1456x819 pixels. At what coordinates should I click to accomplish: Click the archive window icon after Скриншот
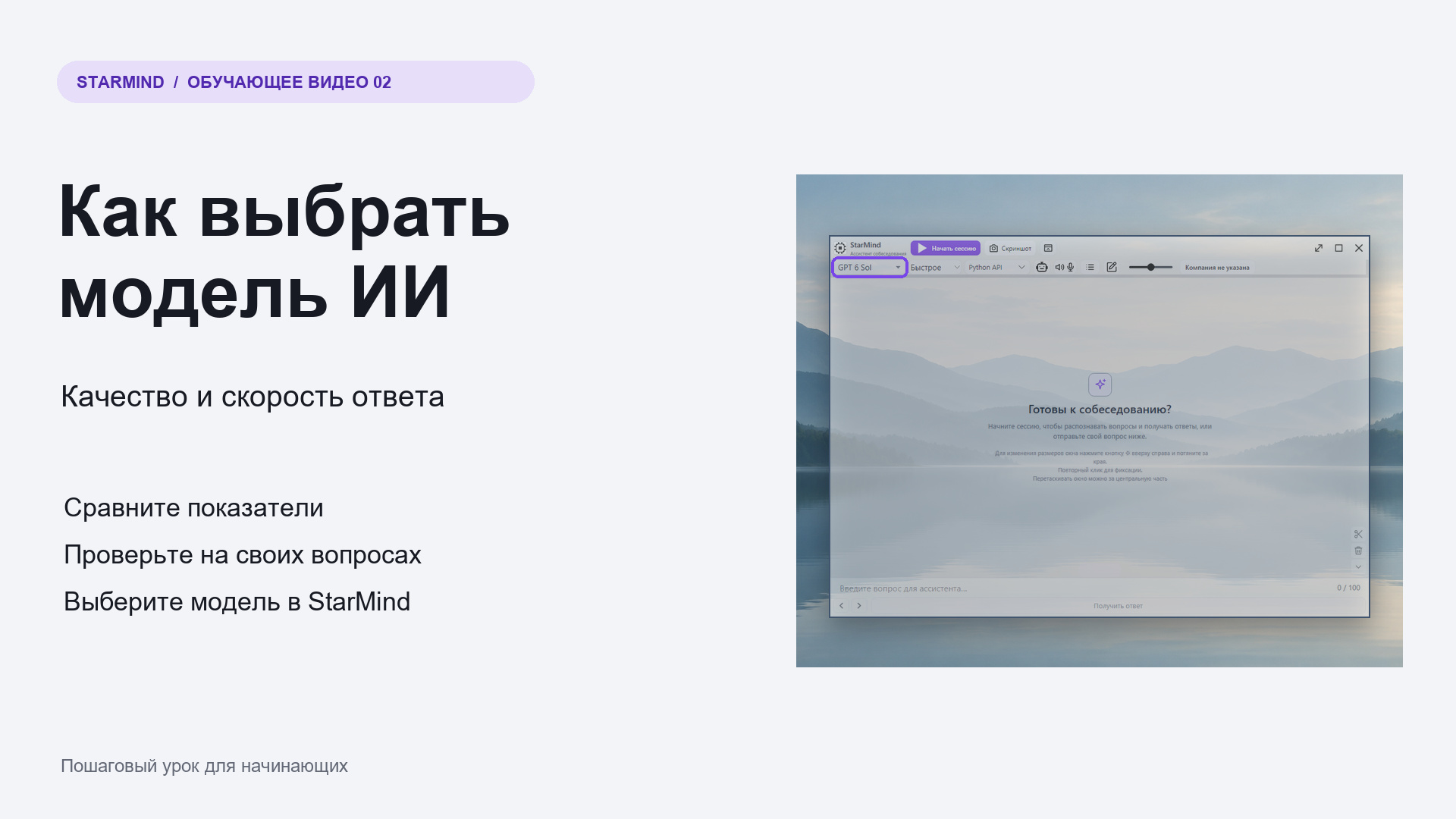pos(1048,248)
